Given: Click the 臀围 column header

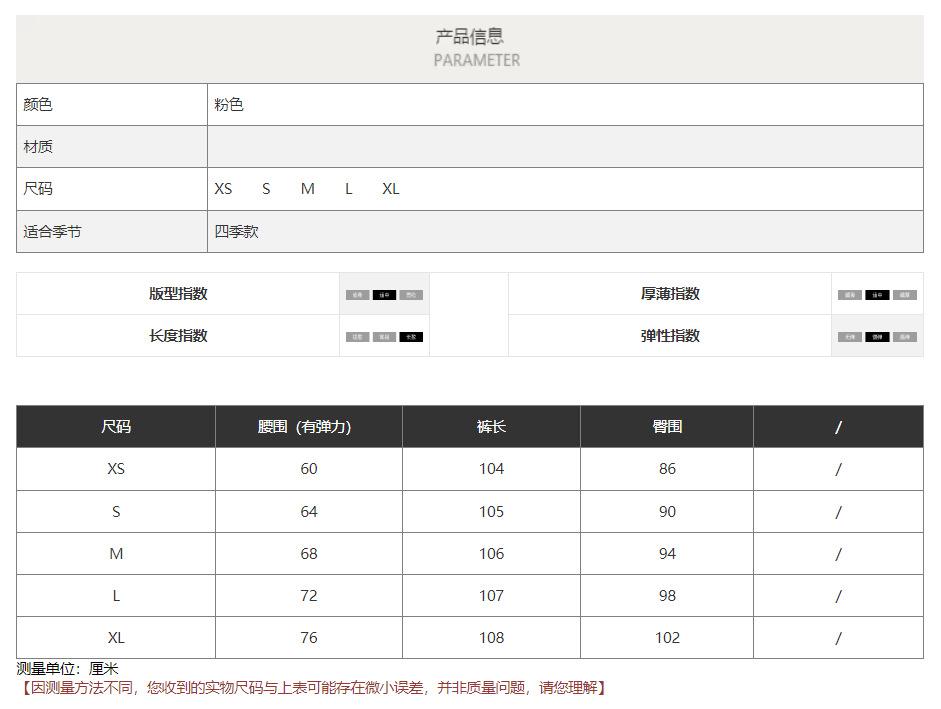Looking at the screenshot, I should click(667, 427).
